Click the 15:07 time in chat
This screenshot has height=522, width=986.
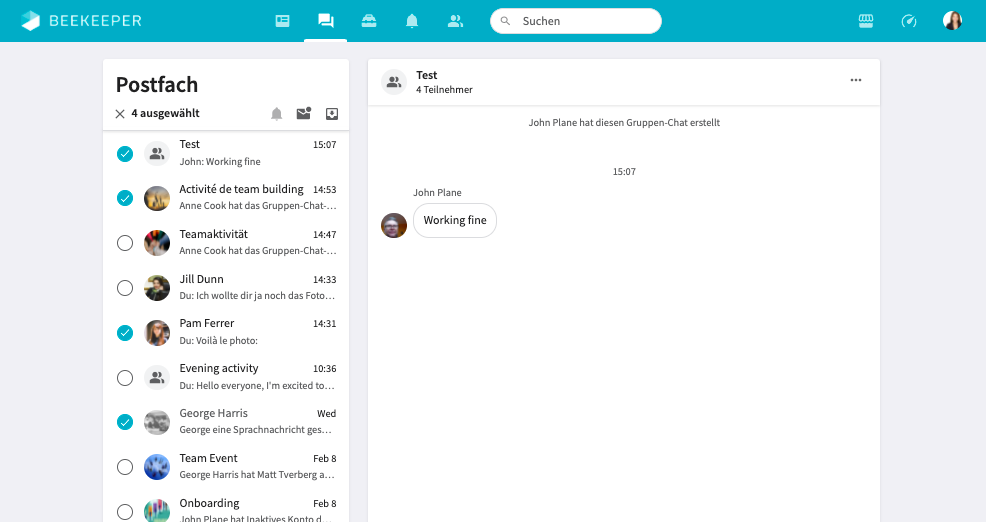(624, 172)
